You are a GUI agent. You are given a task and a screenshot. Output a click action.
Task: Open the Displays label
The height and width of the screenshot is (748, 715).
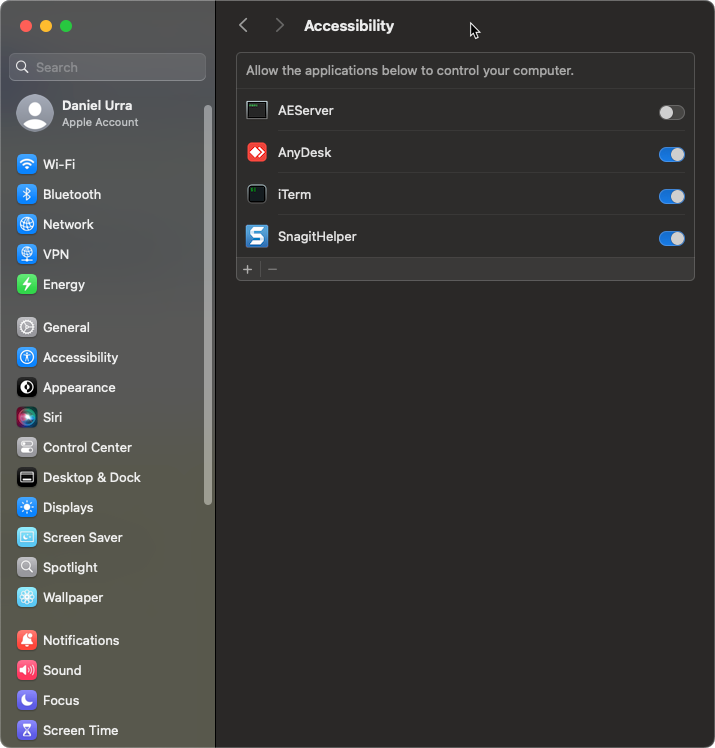(68, 508)
